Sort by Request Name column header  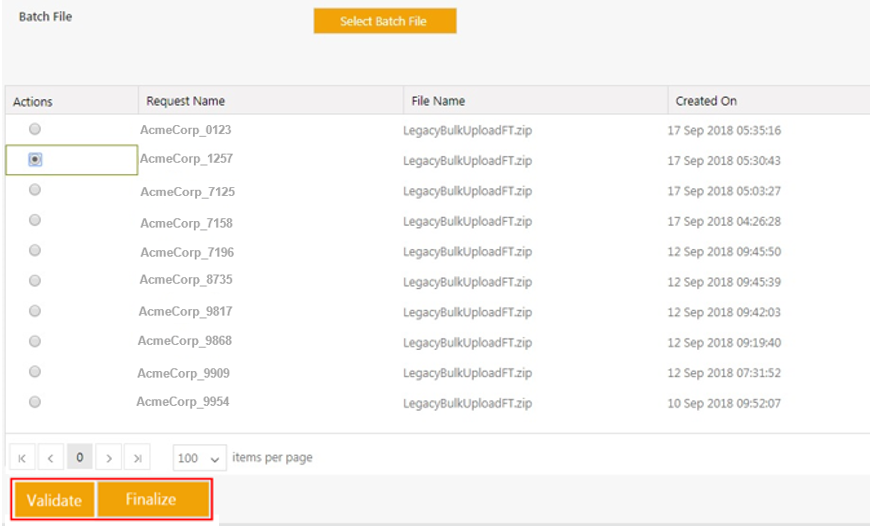click(185, 101)
